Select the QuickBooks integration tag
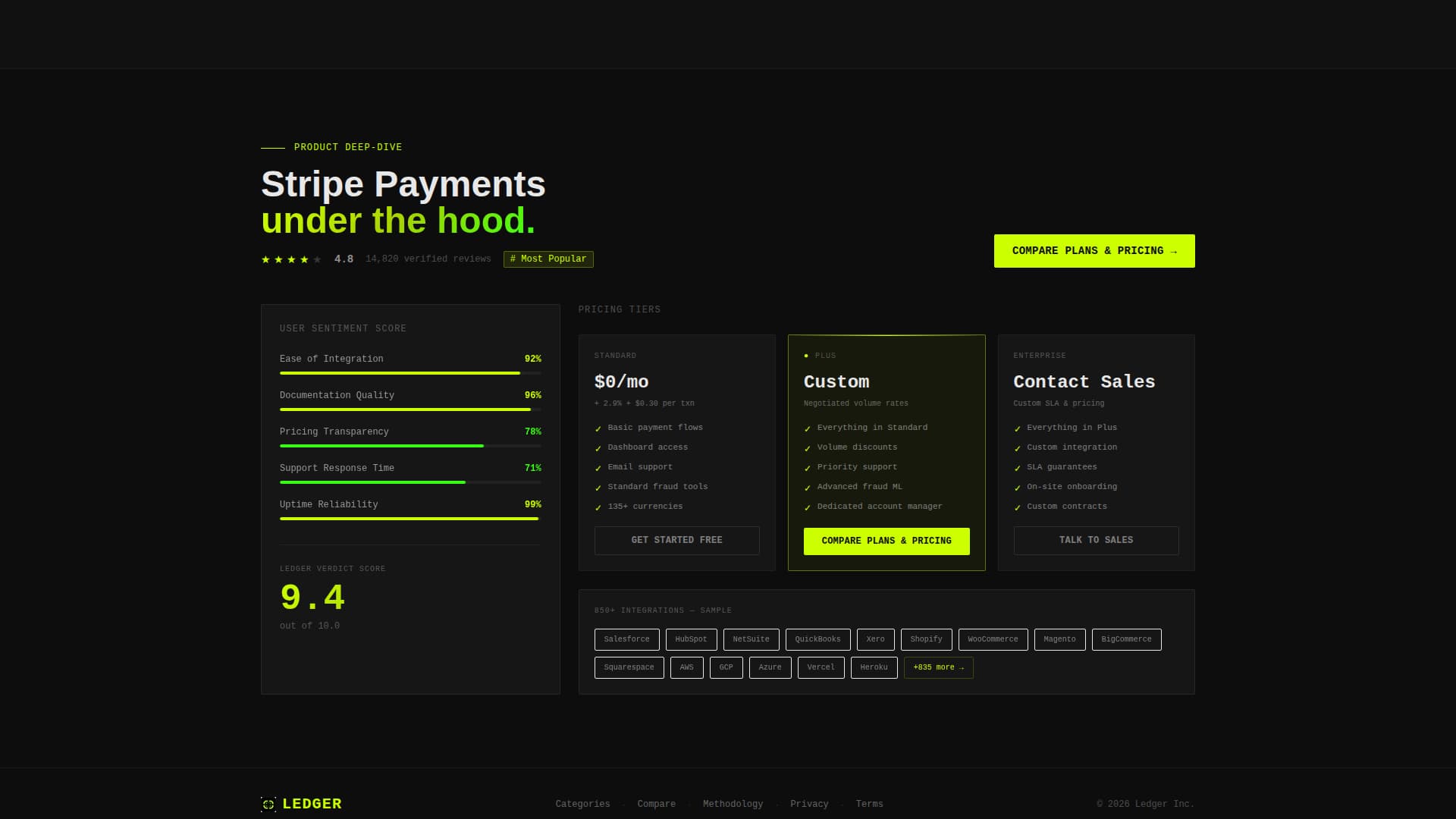This screenshot has width=1456, height=819. [817, 639]
